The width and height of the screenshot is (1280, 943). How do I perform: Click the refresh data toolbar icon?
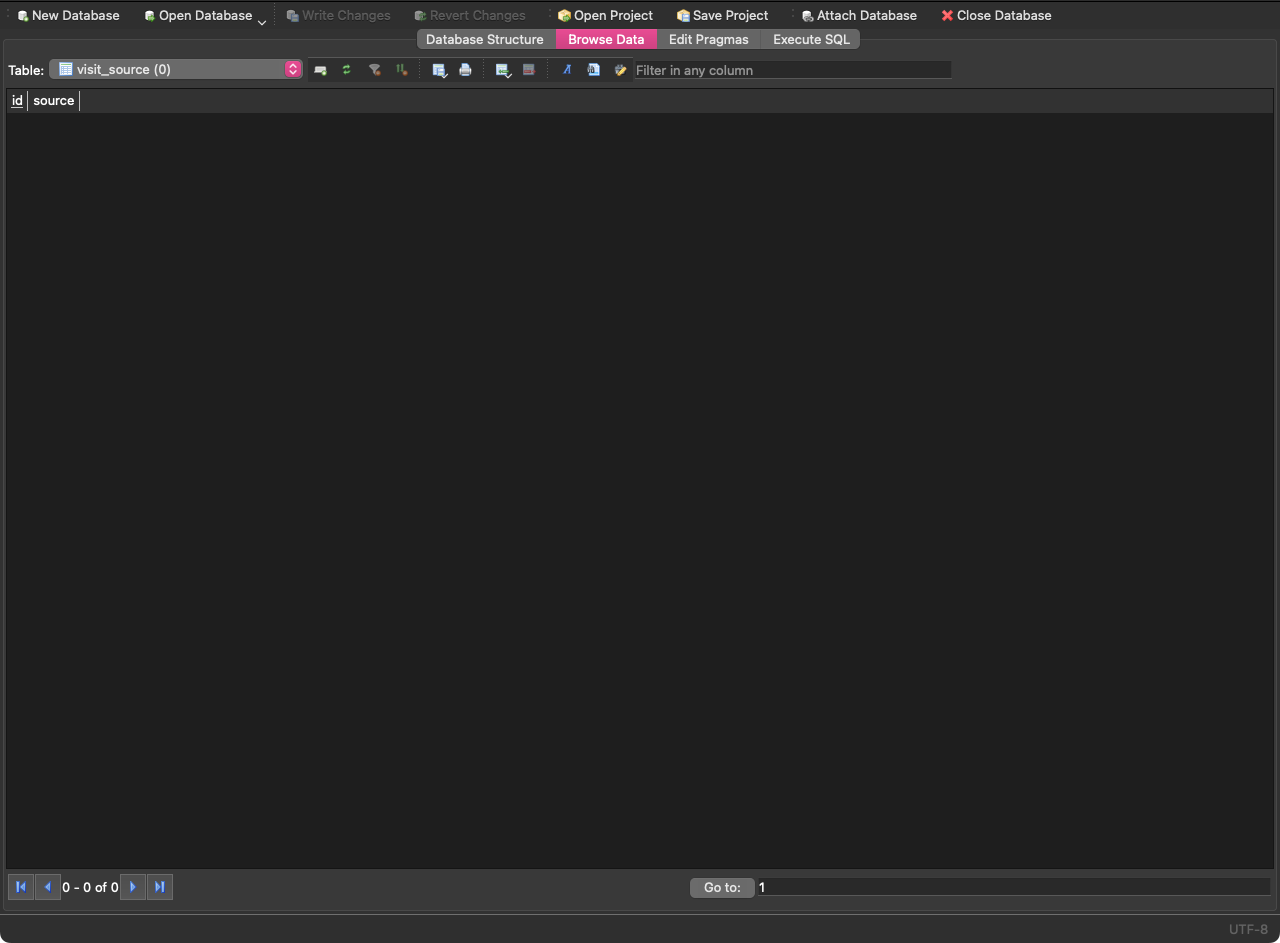tap(346, 70)
